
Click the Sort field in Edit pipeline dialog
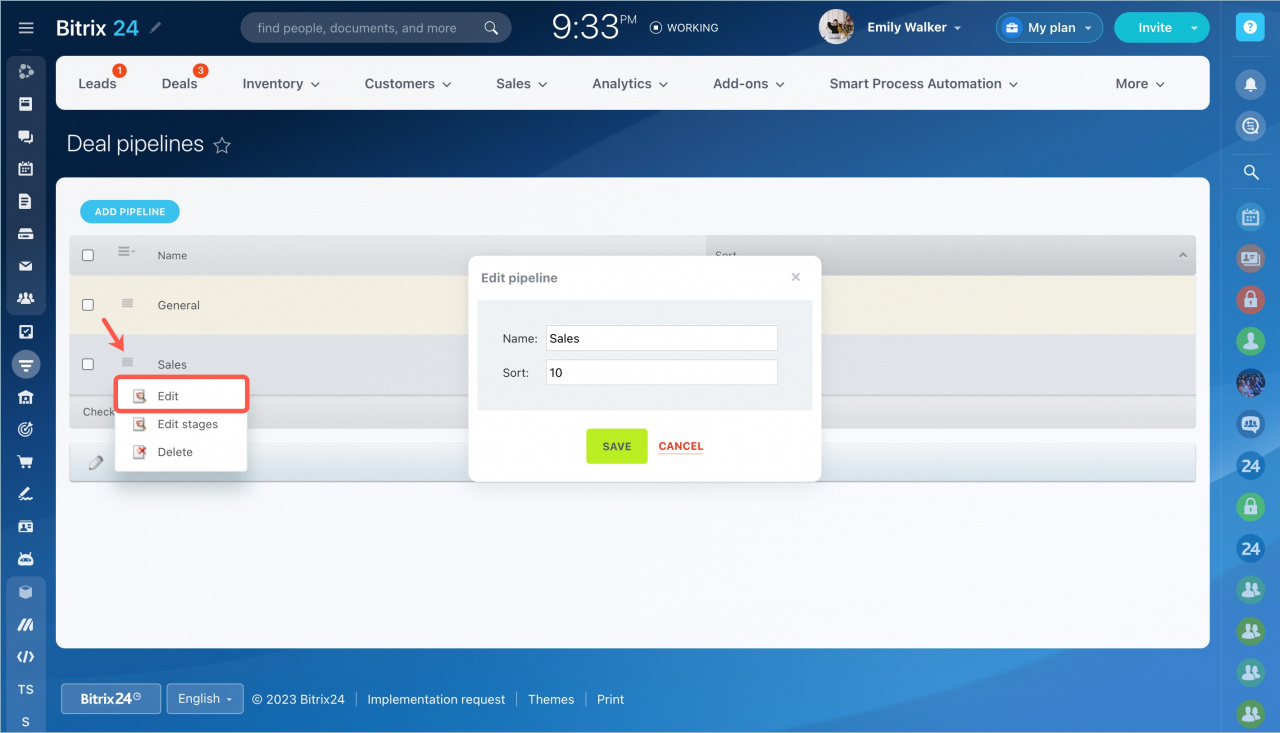click(x=662, y=372)
